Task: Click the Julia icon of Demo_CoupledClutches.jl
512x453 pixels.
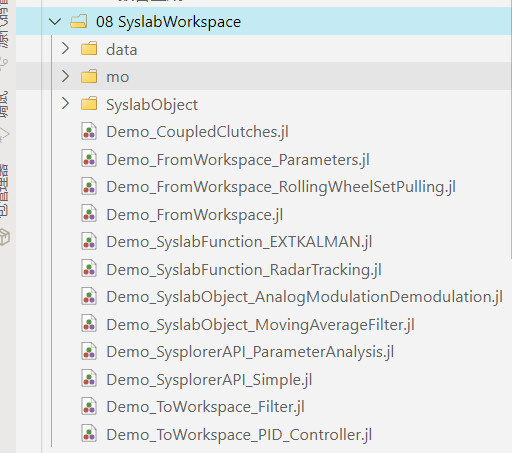Action: (x=89, y=131)
